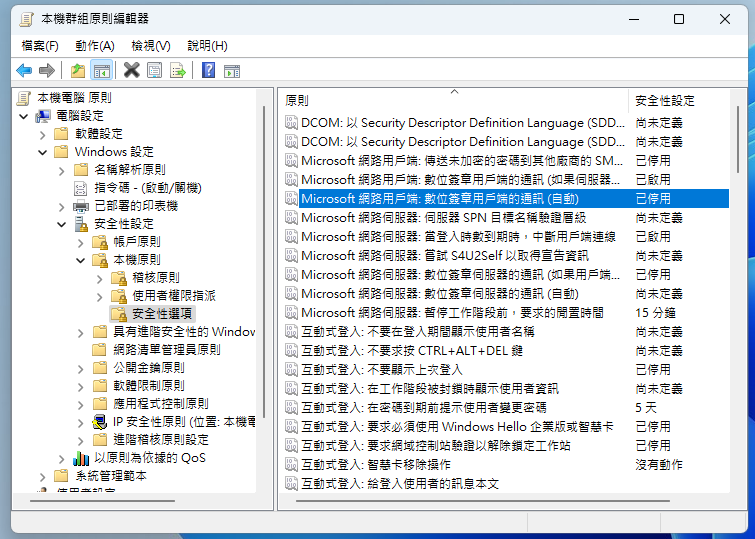Click the policy icon beside 互動式登入: 智慧卡移除操作

(x=291, y=465)
